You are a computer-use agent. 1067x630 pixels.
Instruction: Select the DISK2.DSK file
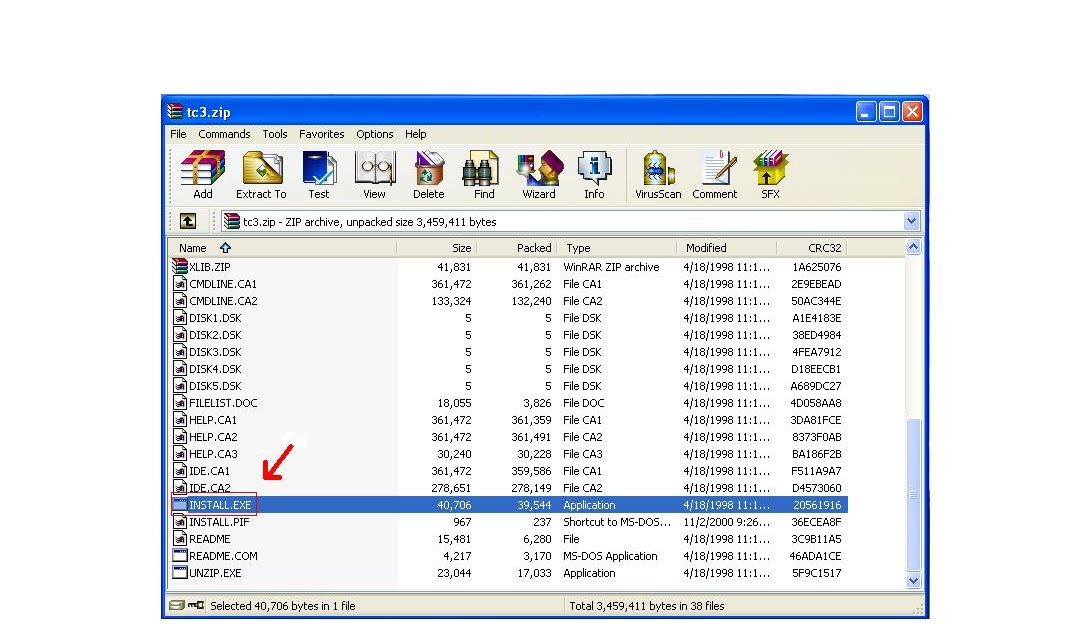[215, 335]
